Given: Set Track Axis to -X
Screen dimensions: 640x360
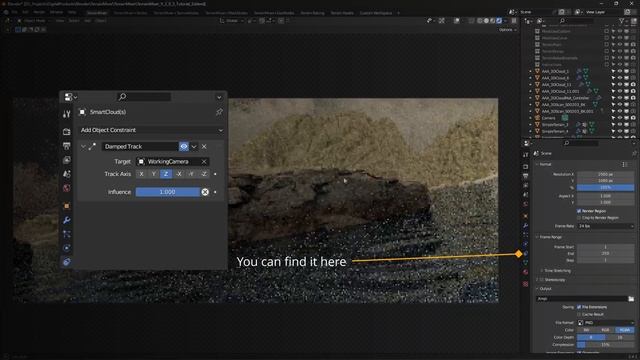Looking at the screenshot, I should 178,174.
